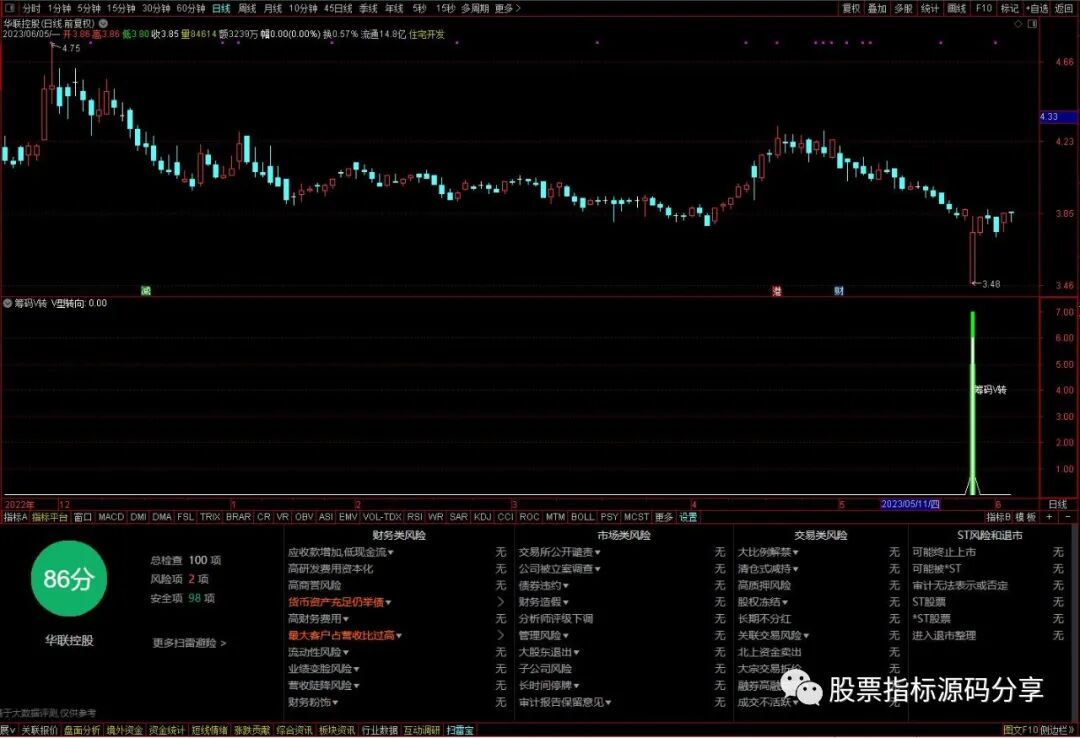
Task: Open the stock title dropdown next to 华联控股
Action: pyautogui.click(x=103, y=23)
